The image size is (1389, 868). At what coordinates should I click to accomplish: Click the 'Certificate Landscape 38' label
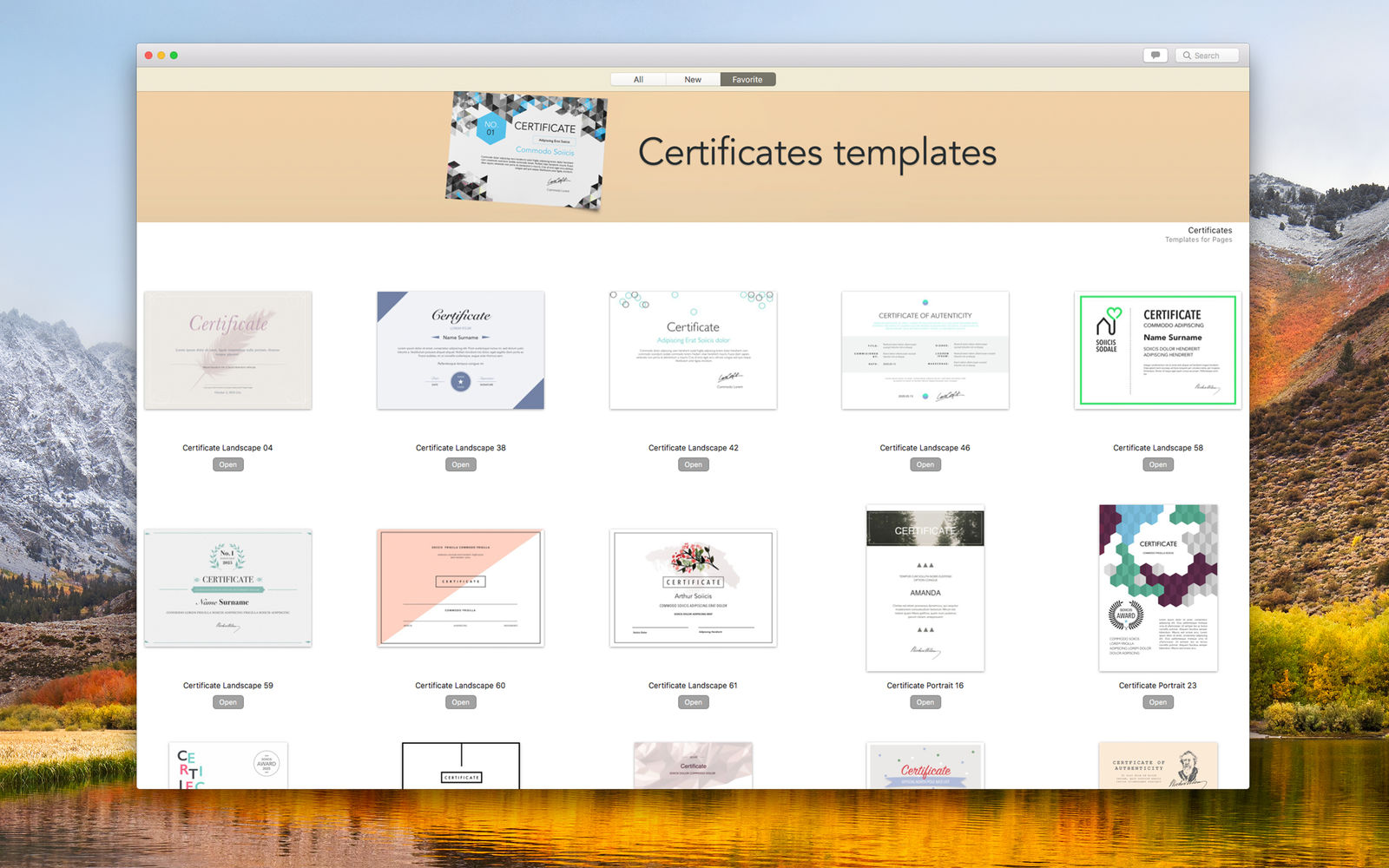[460, 448]
